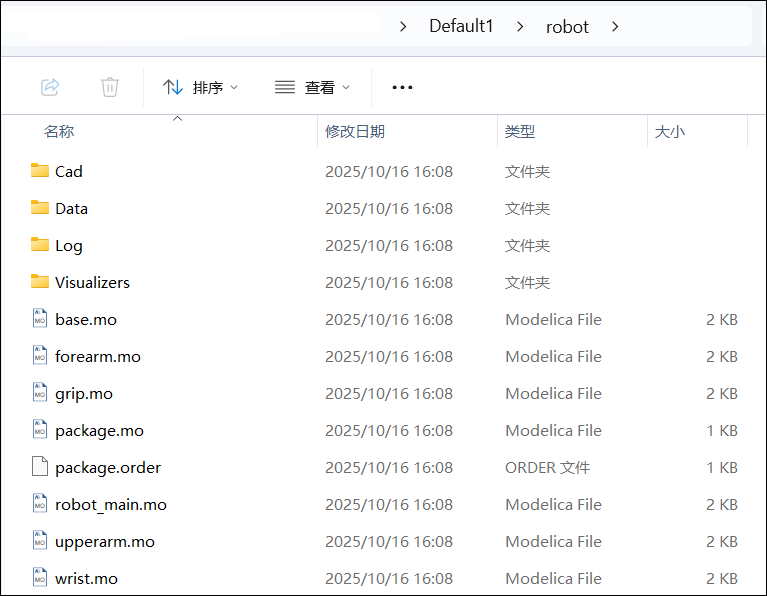Select the Data folder icon
This screenshot has height=596, width=767.
pyautogui.click(x=40, y=207)
